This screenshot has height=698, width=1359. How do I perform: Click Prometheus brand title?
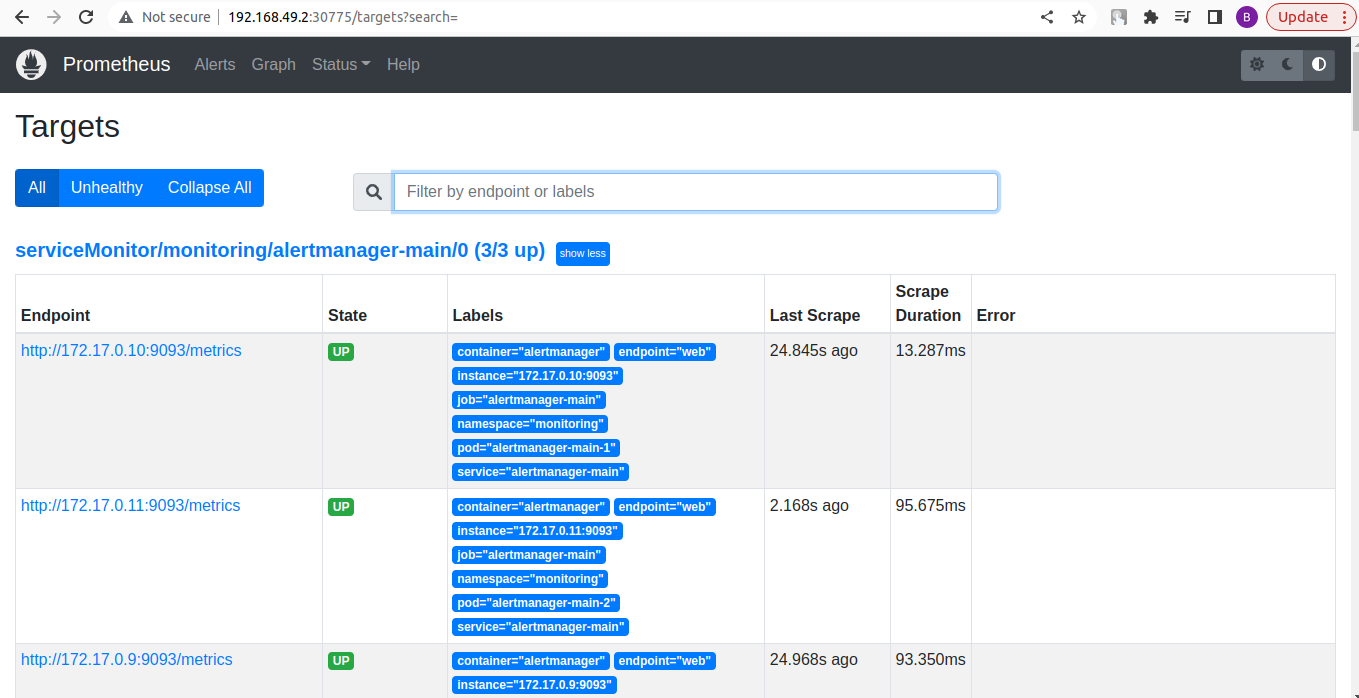pyautogui.click(x=117, y=64)
